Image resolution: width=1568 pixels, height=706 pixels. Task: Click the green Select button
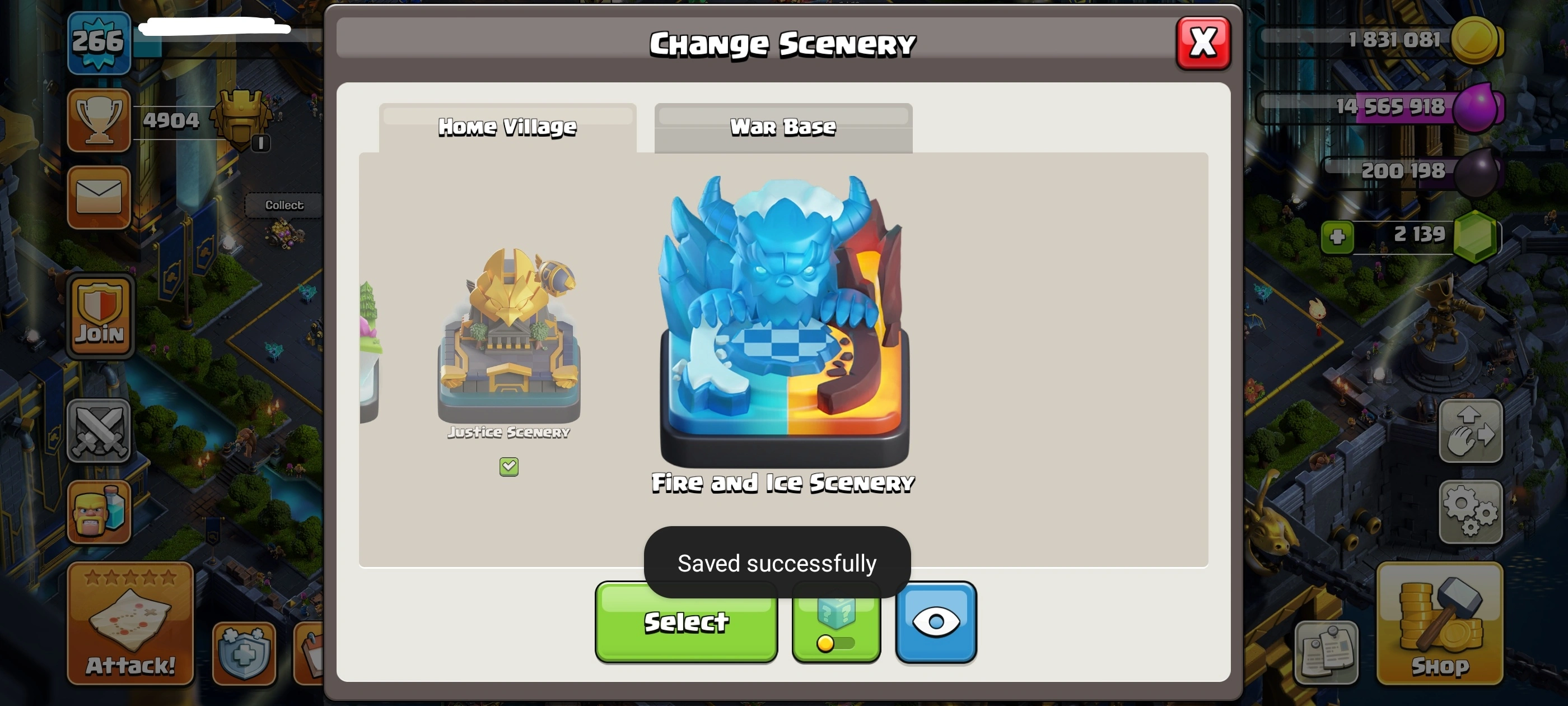point(686,622)
